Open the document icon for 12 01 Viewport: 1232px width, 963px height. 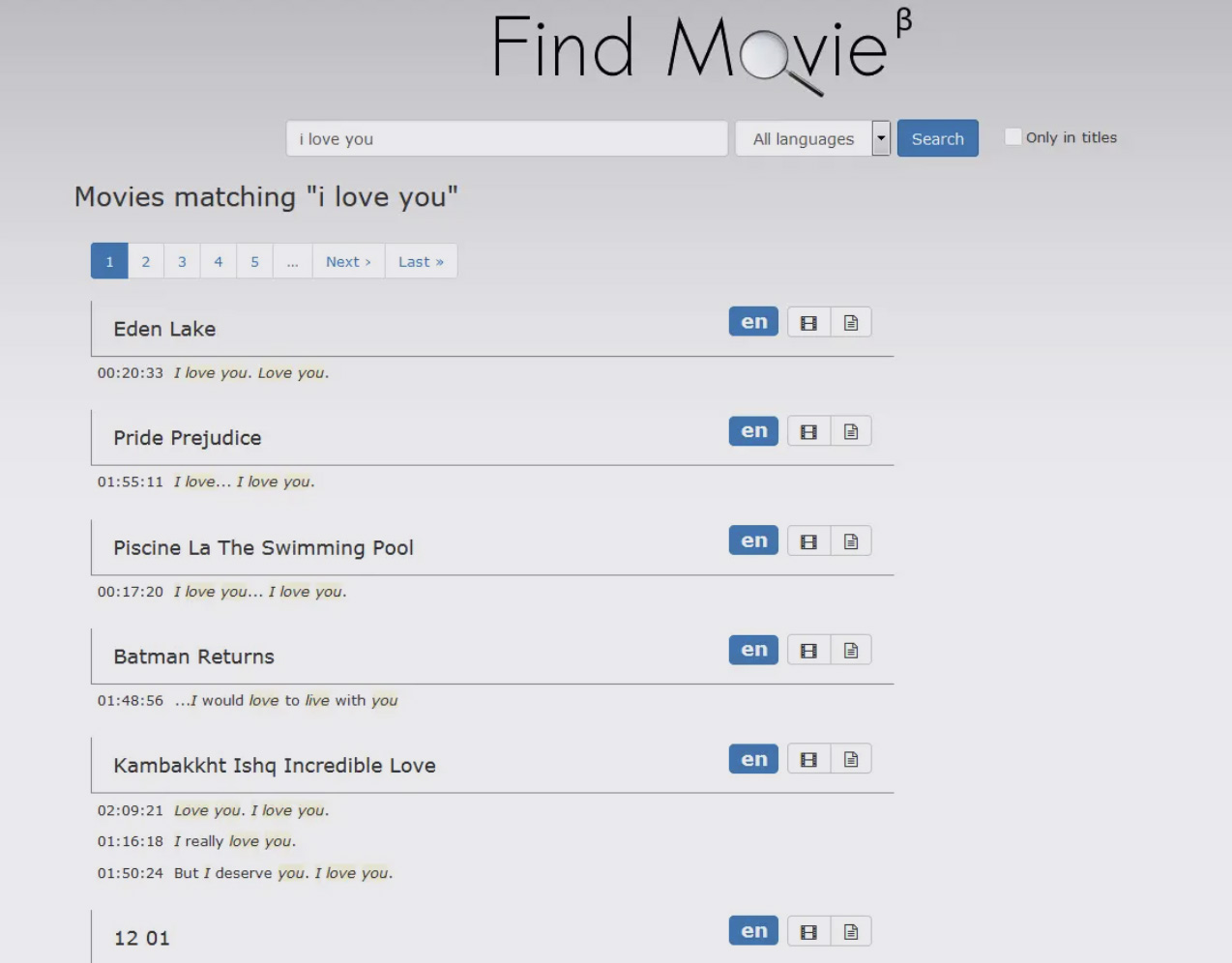[x=851, y=932]
